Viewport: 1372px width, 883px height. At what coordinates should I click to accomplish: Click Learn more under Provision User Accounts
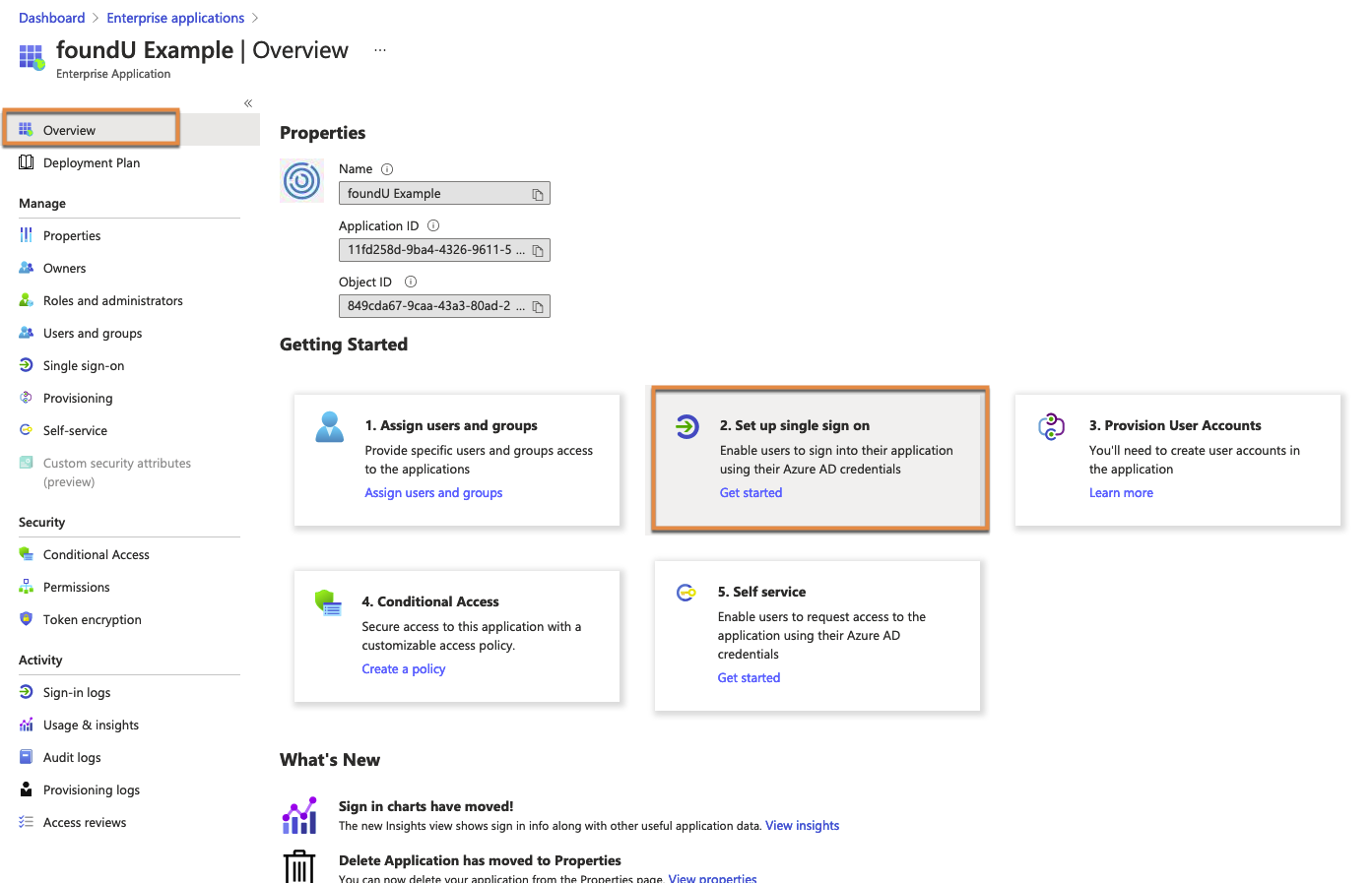tap(1121, 493)
